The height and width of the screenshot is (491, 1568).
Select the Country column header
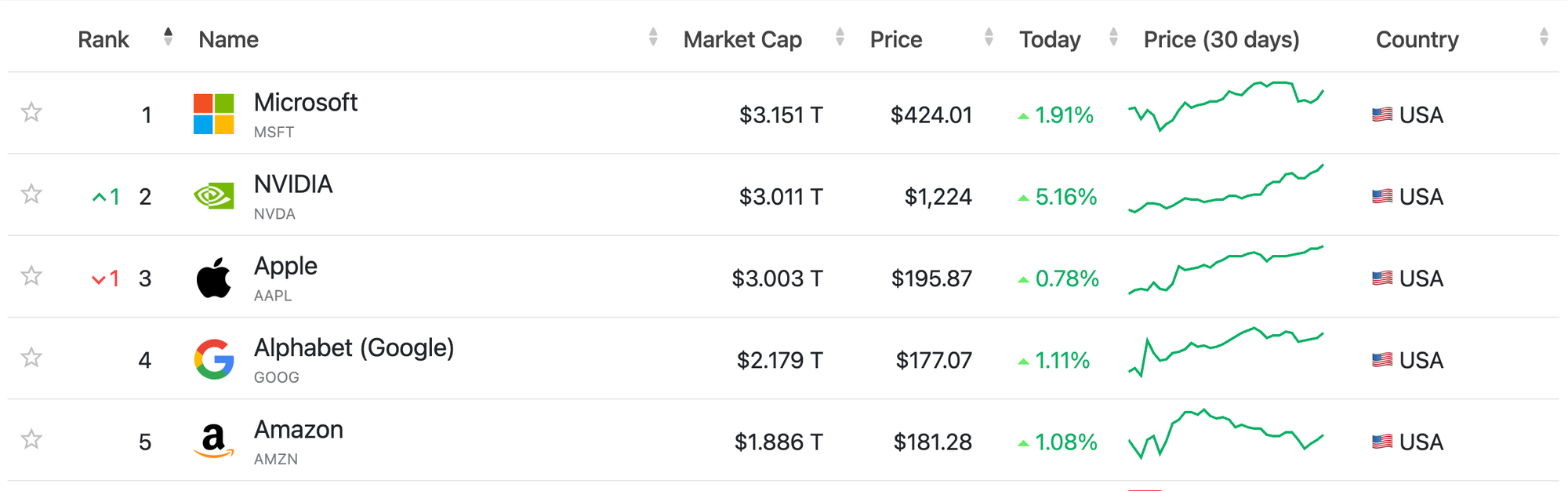[x=1417, y=39]
